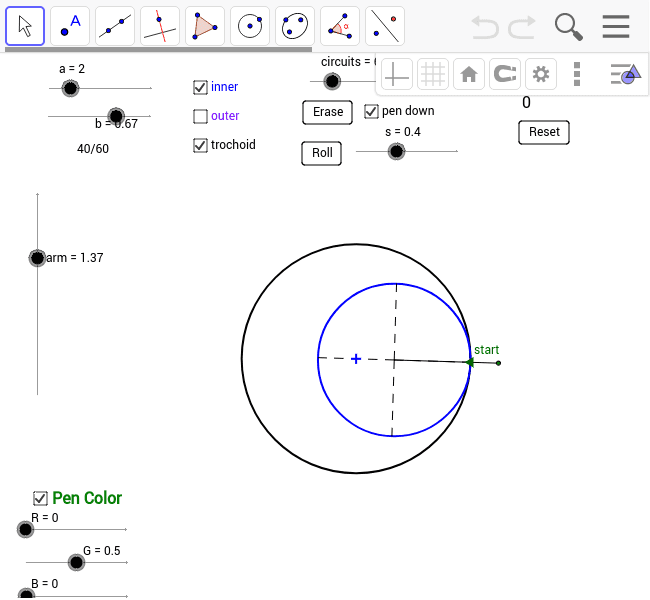Click the B = 0 slider handle
Screen dimensions: 650x600
point(27,595)
